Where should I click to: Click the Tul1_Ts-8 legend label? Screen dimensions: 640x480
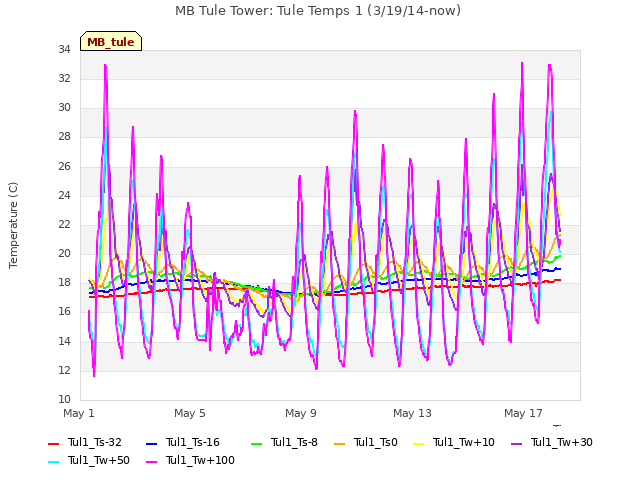294,442
